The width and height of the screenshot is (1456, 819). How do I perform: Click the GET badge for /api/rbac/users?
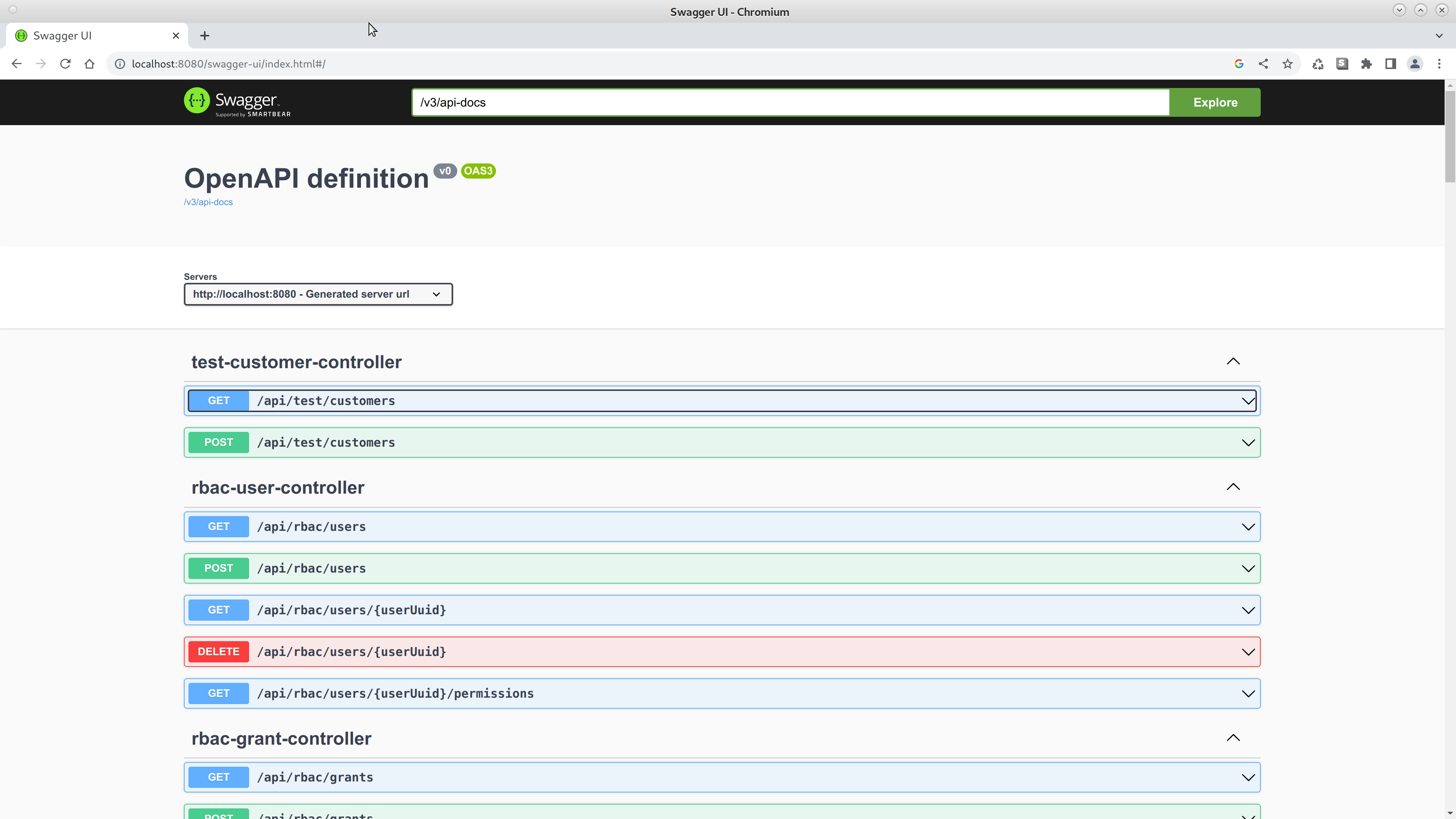point(219,527)
